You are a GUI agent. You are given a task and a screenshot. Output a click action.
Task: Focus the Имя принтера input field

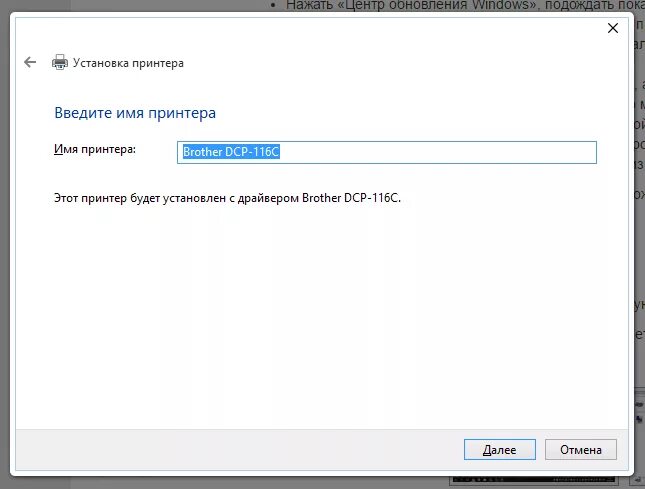pyautogui.click(x=387, y=152)
